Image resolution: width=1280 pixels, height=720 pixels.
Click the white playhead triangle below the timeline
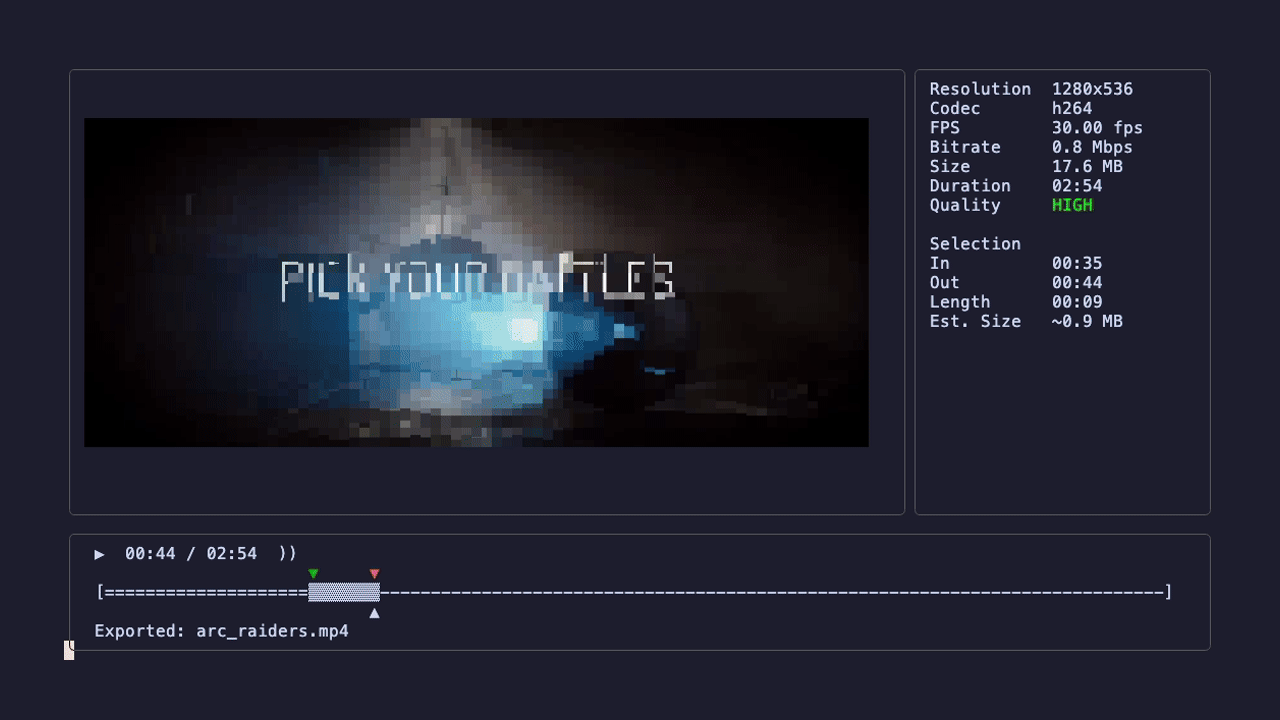374,613
